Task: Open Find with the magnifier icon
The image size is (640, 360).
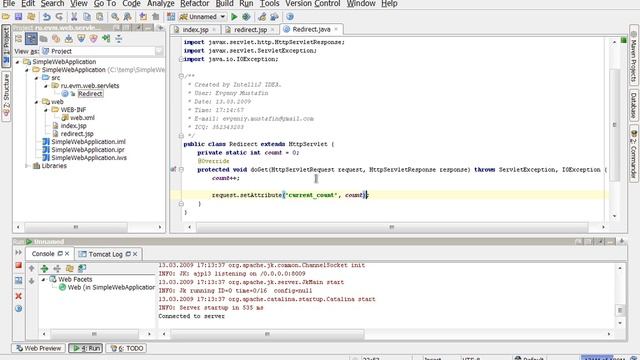Action: coord(115,17)
